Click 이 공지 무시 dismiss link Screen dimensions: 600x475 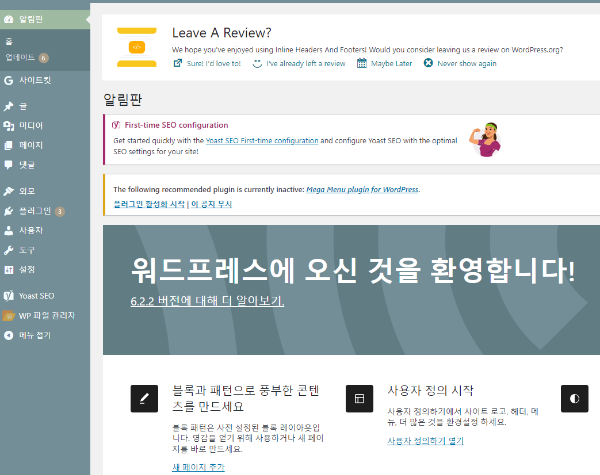point(212,204)
